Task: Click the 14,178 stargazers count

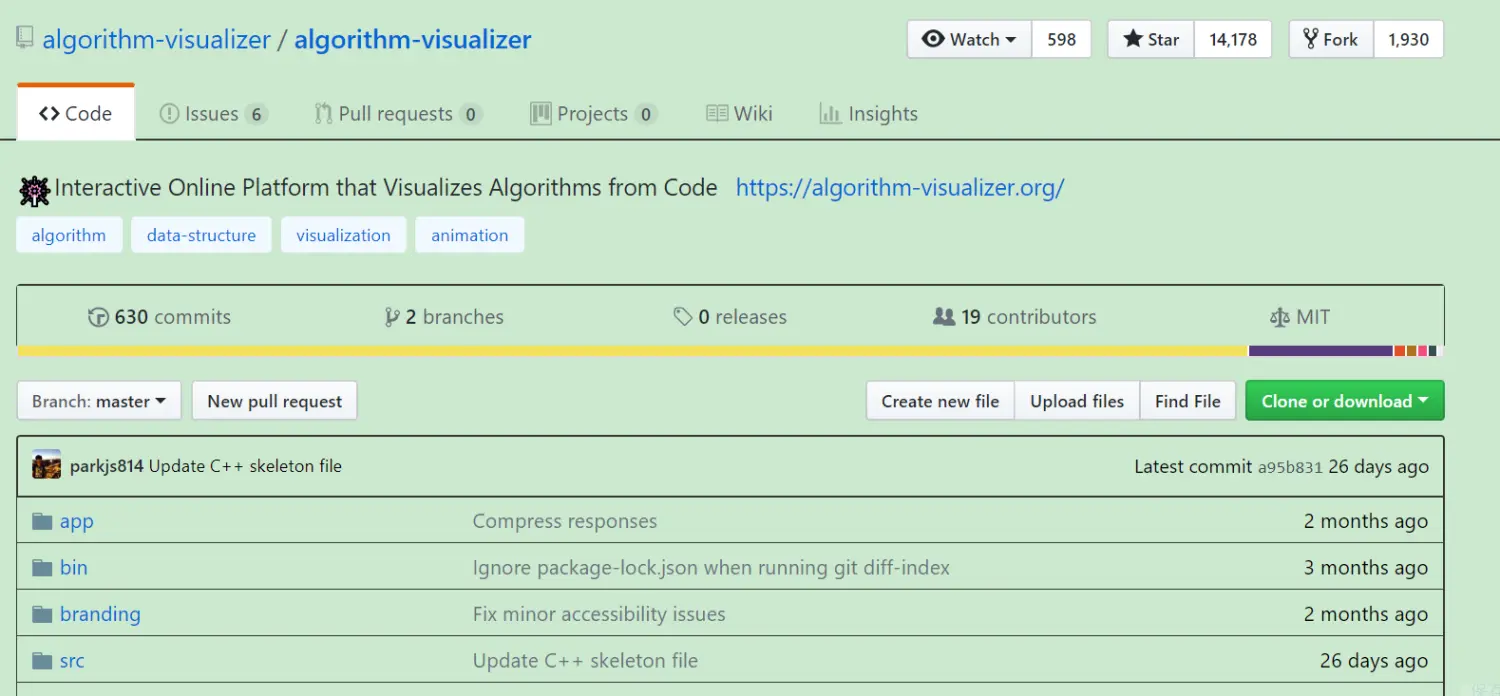Action: pos(1233,39)
